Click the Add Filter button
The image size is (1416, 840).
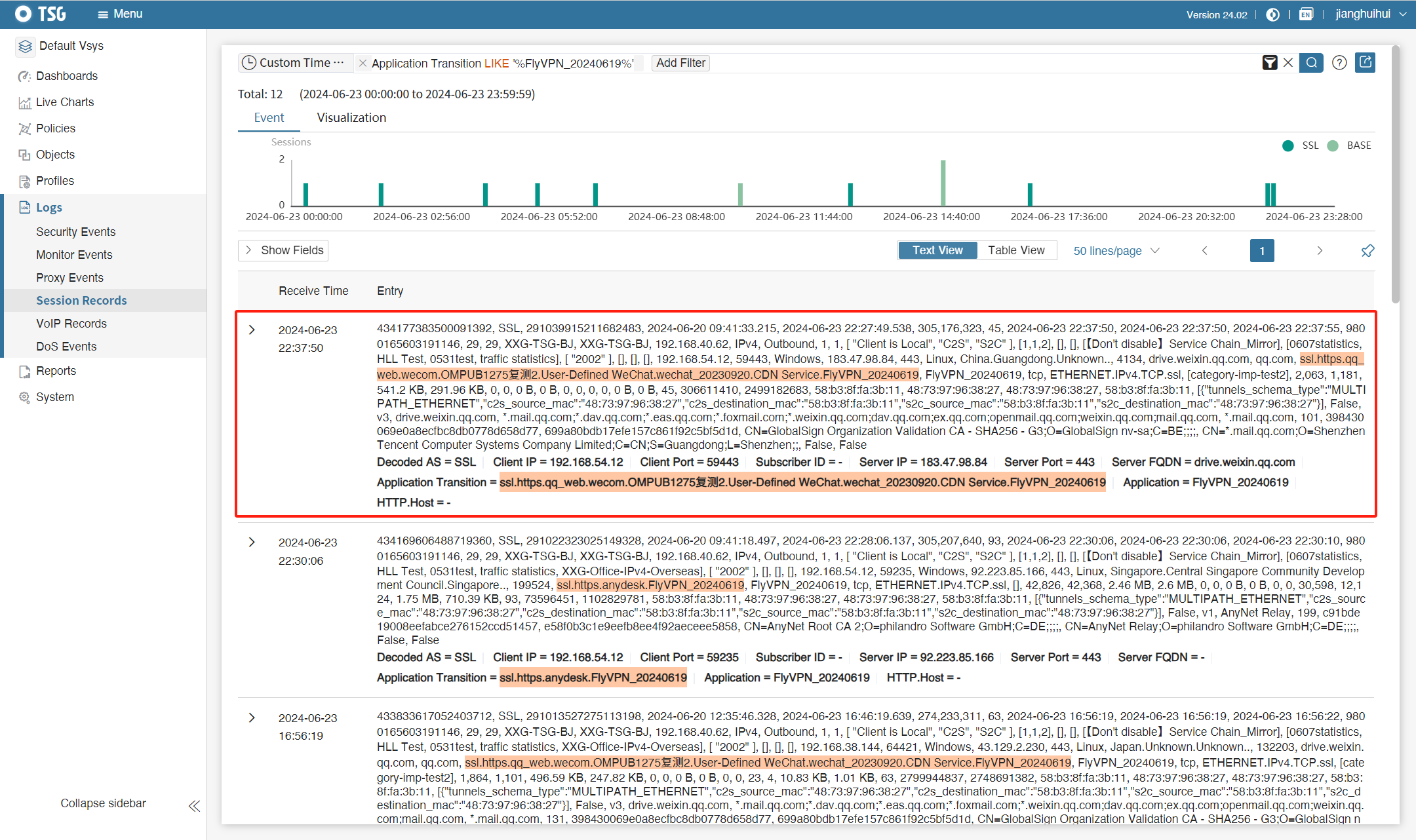point(680,63)
